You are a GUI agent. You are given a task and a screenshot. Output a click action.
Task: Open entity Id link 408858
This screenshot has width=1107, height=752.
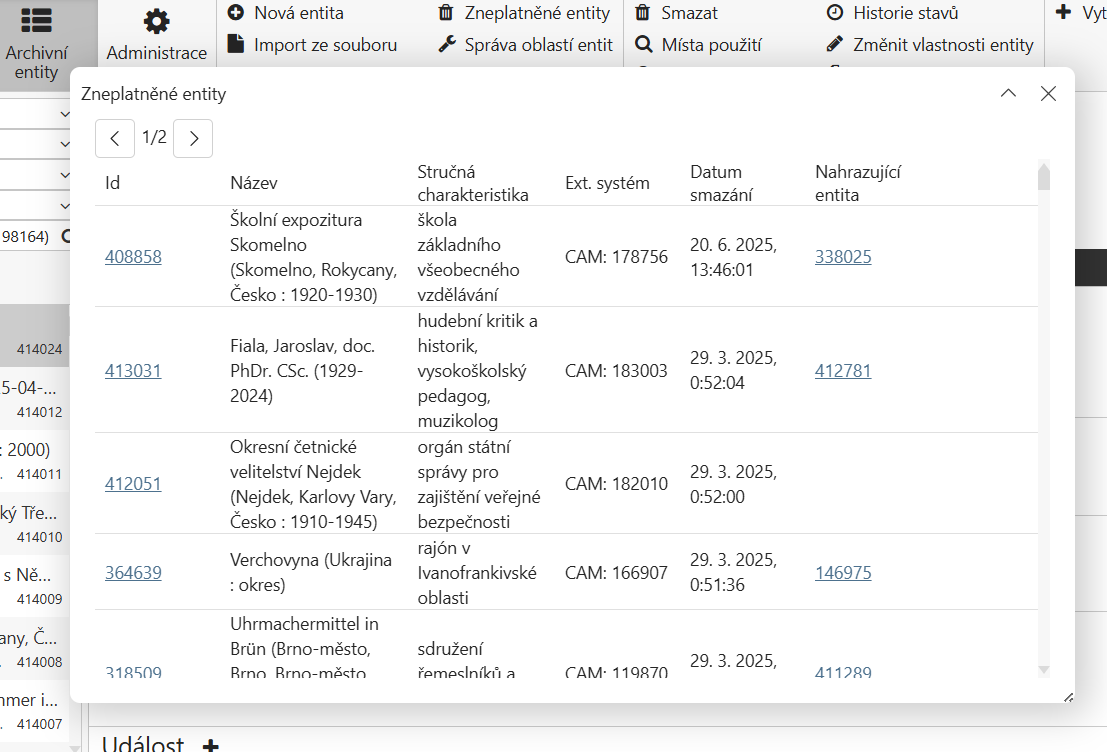click(x=133, y=257)
